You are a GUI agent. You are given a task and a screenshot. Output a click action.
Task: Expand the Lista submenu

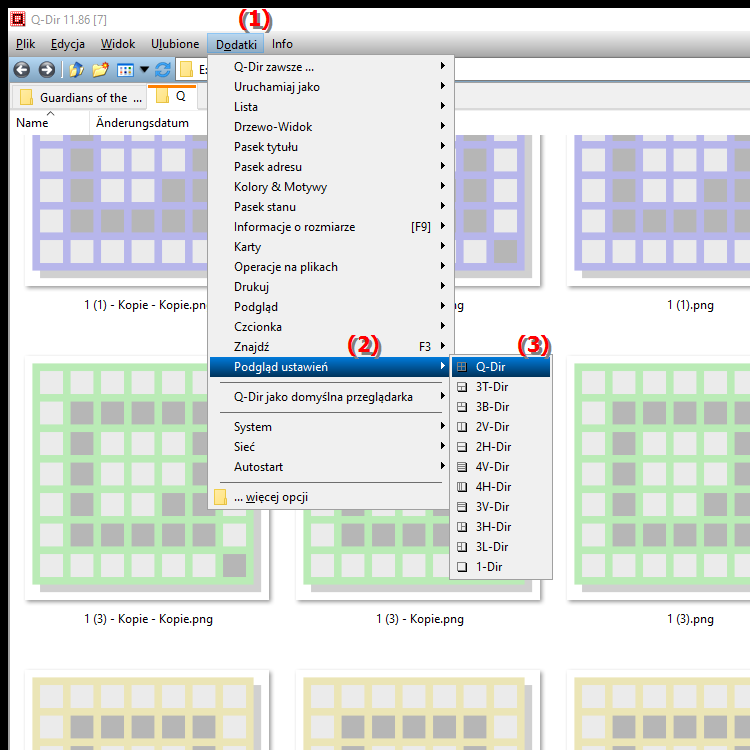tap(331, 107)
